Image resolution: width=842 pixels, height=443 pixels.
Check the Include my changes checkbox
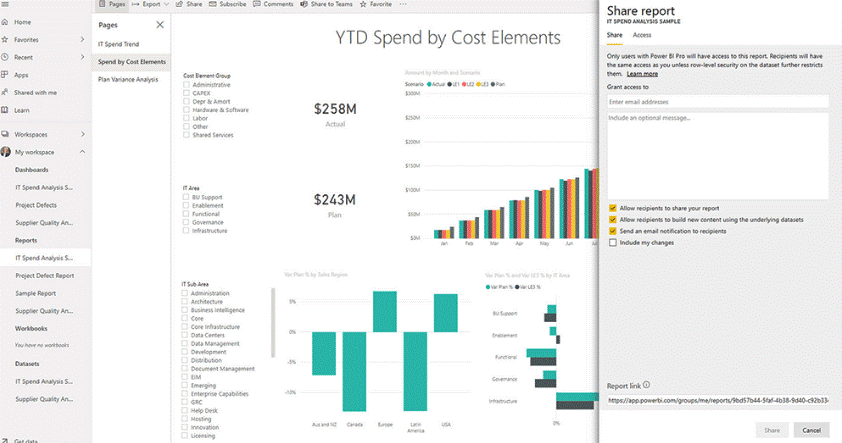pos(613,243)
